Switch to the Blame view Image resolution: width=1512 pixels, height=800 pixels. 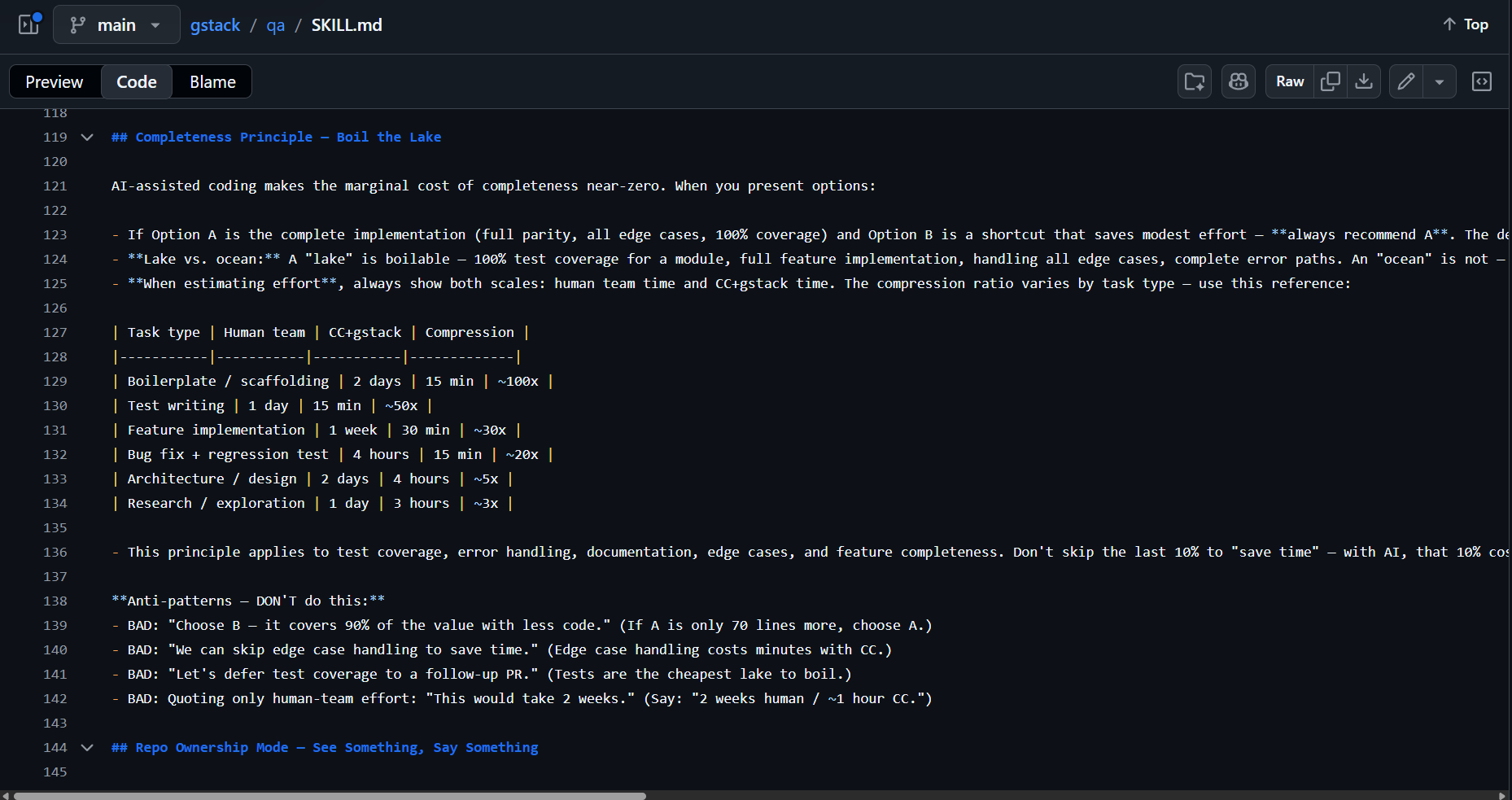(x=212, y=81)
